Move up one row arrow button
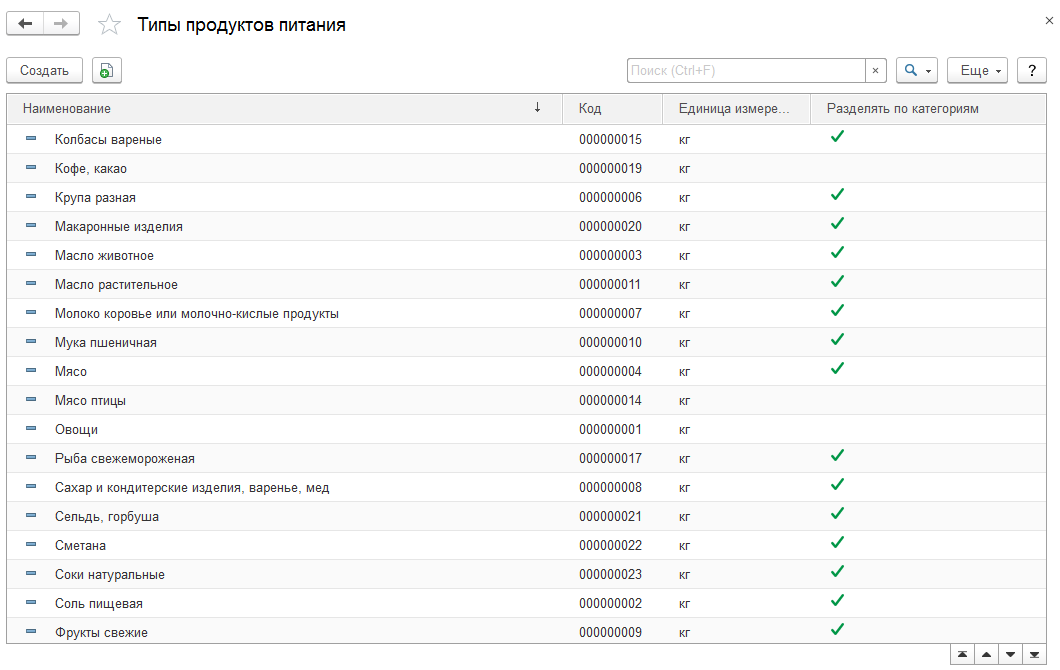The width and height of the screenshot is (1060, 670). point(986,654)
